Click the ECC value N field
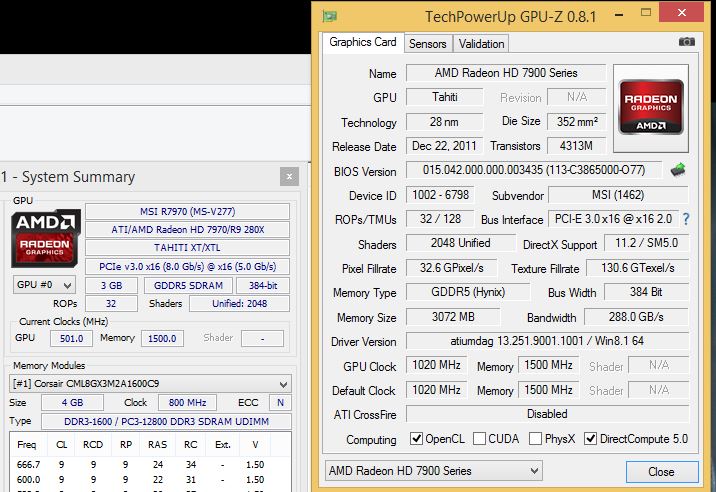This screenshot has width=716, height=492. (x=280, y=402)
